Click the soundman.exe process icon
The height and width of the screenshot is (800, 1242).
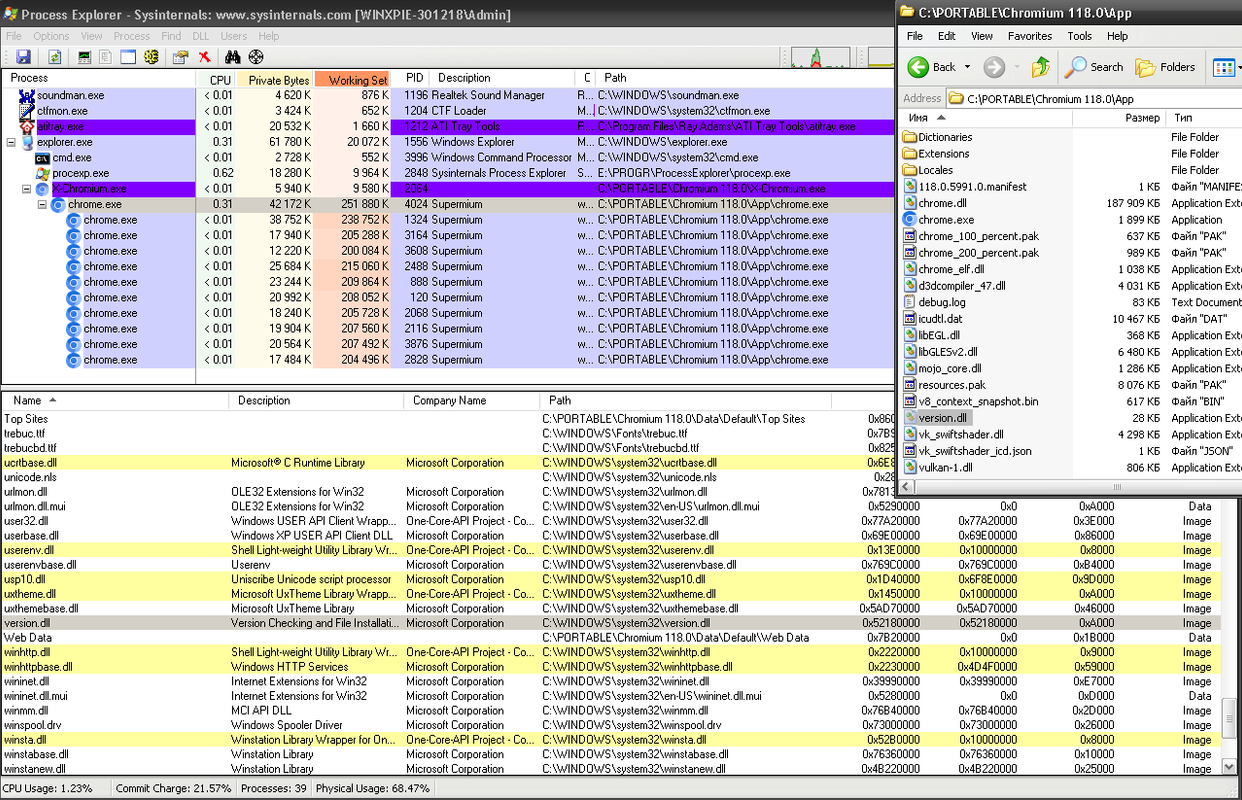27,95
